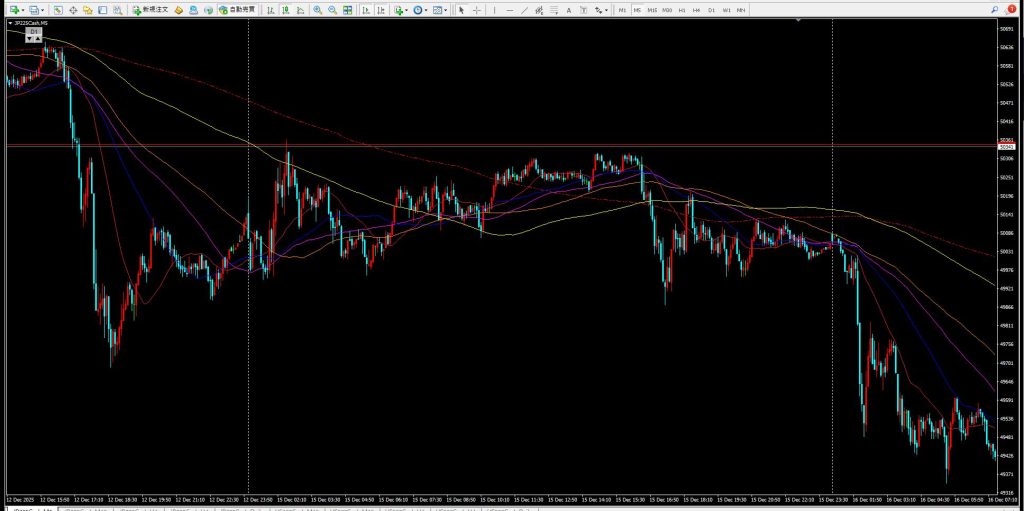
Task: Switch to the D1 timeframe
Action: (x=711, y=10)
